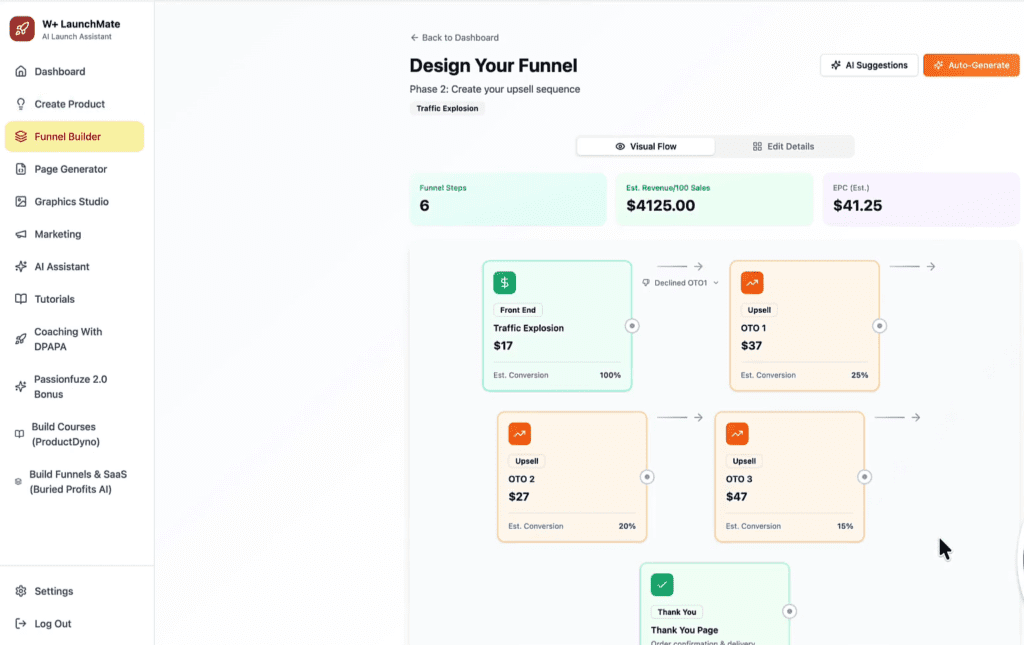Image resolution: width=1024 pixels, height=645 pixels.
Task: Open the Page Generator sidebar item
Action: pos(70,169)
